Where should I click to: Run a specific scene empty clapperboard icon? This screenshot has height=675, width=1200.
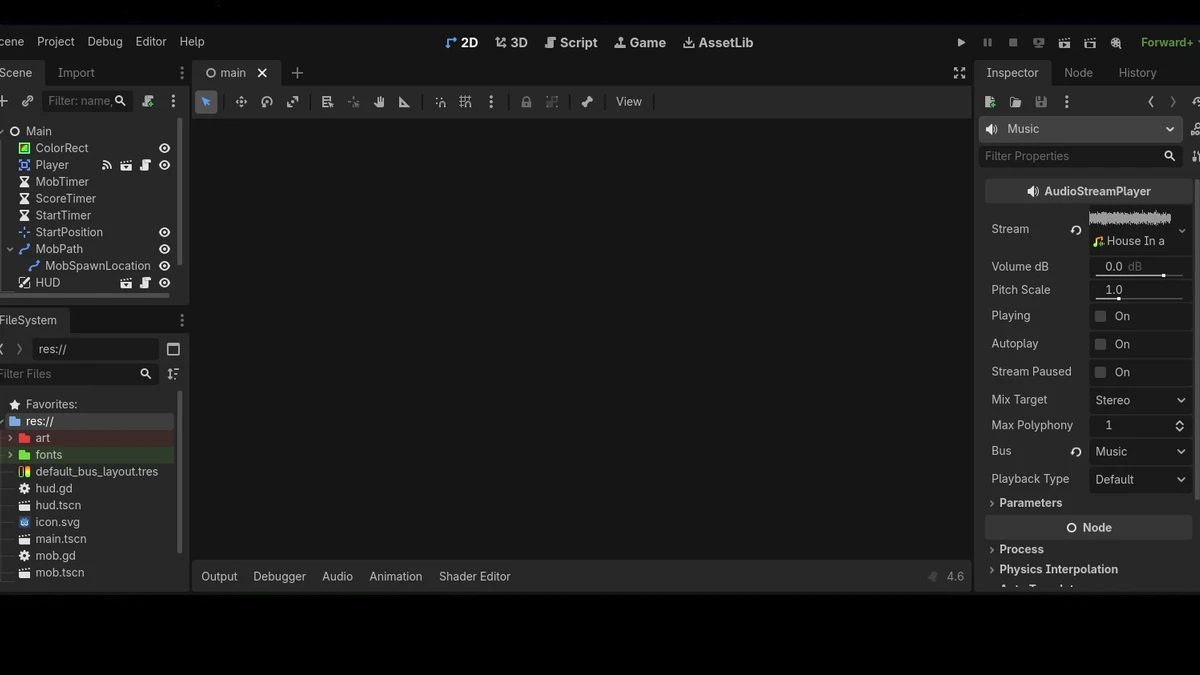pos(1090,43)
